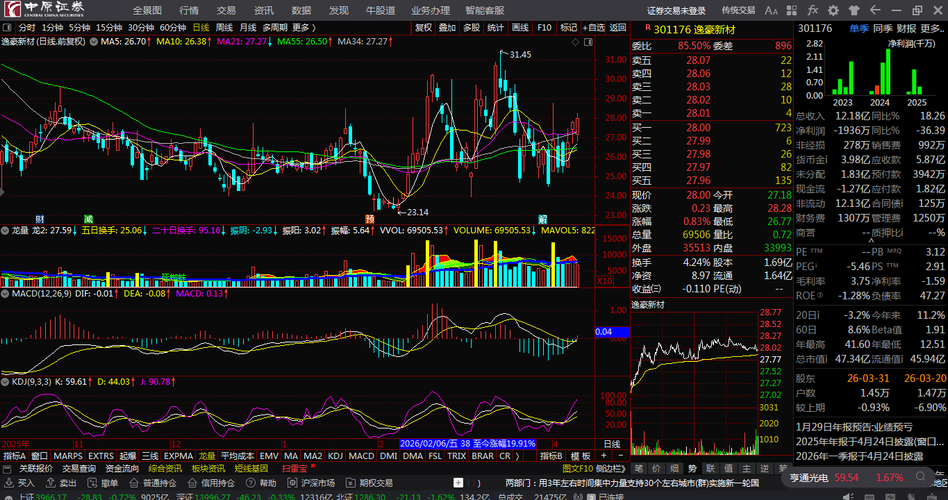Click the square icon left of 关联报价

pos(7,469)
